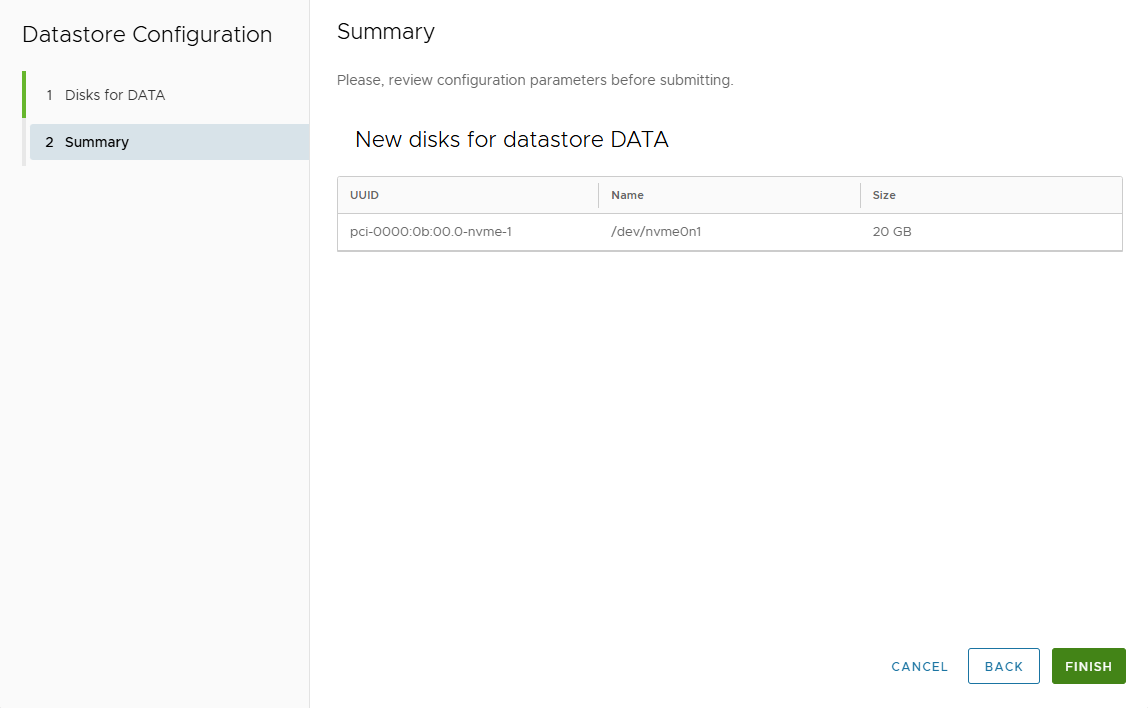Image resolution: width=1148 pixels, height=708 pixels.
Task: Click the green indicator beside Disks for DATA
Action: 23,94
